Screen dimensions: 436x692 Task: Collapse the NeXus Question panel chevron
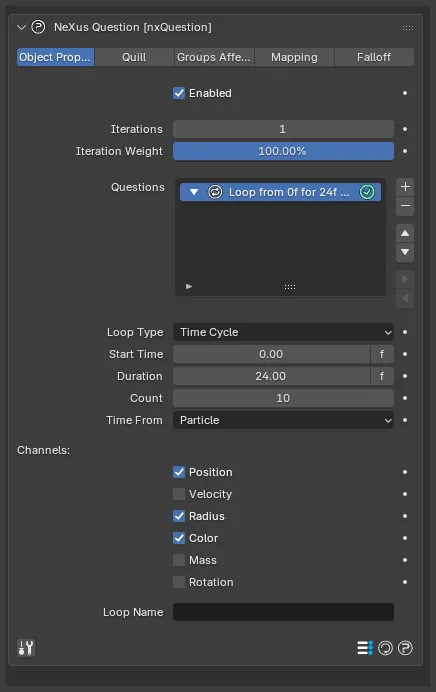point(21,27)
